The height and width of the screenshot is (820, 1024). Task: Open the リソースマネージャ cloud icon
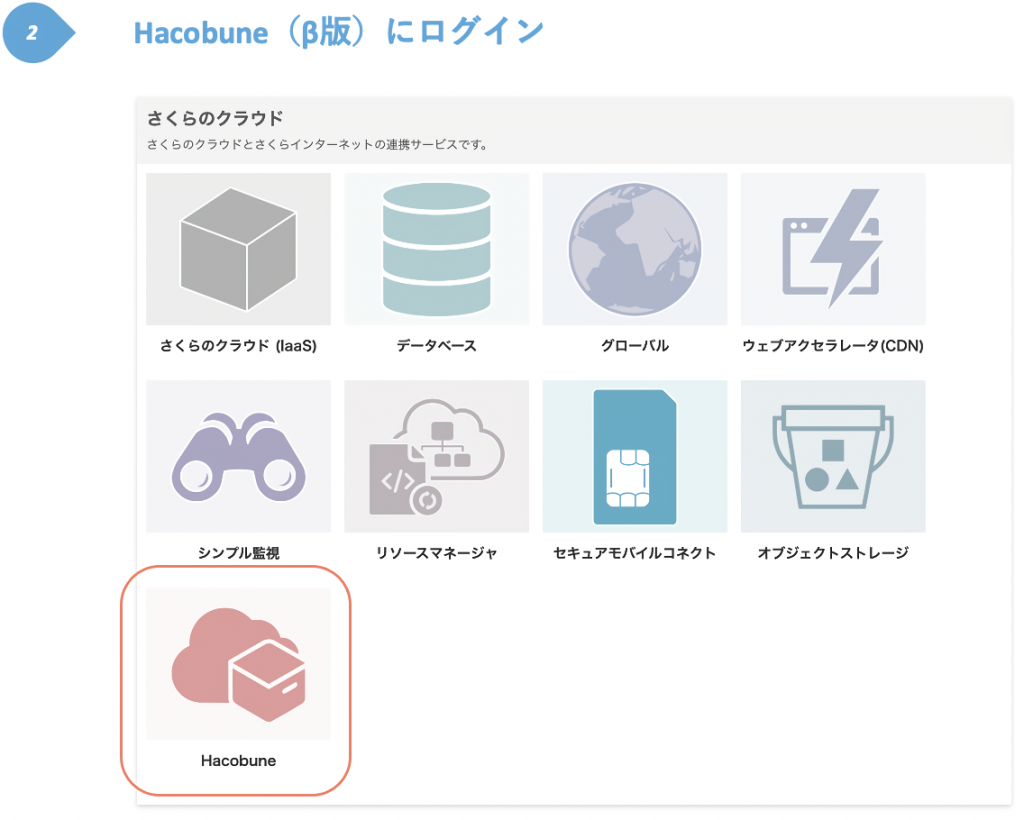436,456
